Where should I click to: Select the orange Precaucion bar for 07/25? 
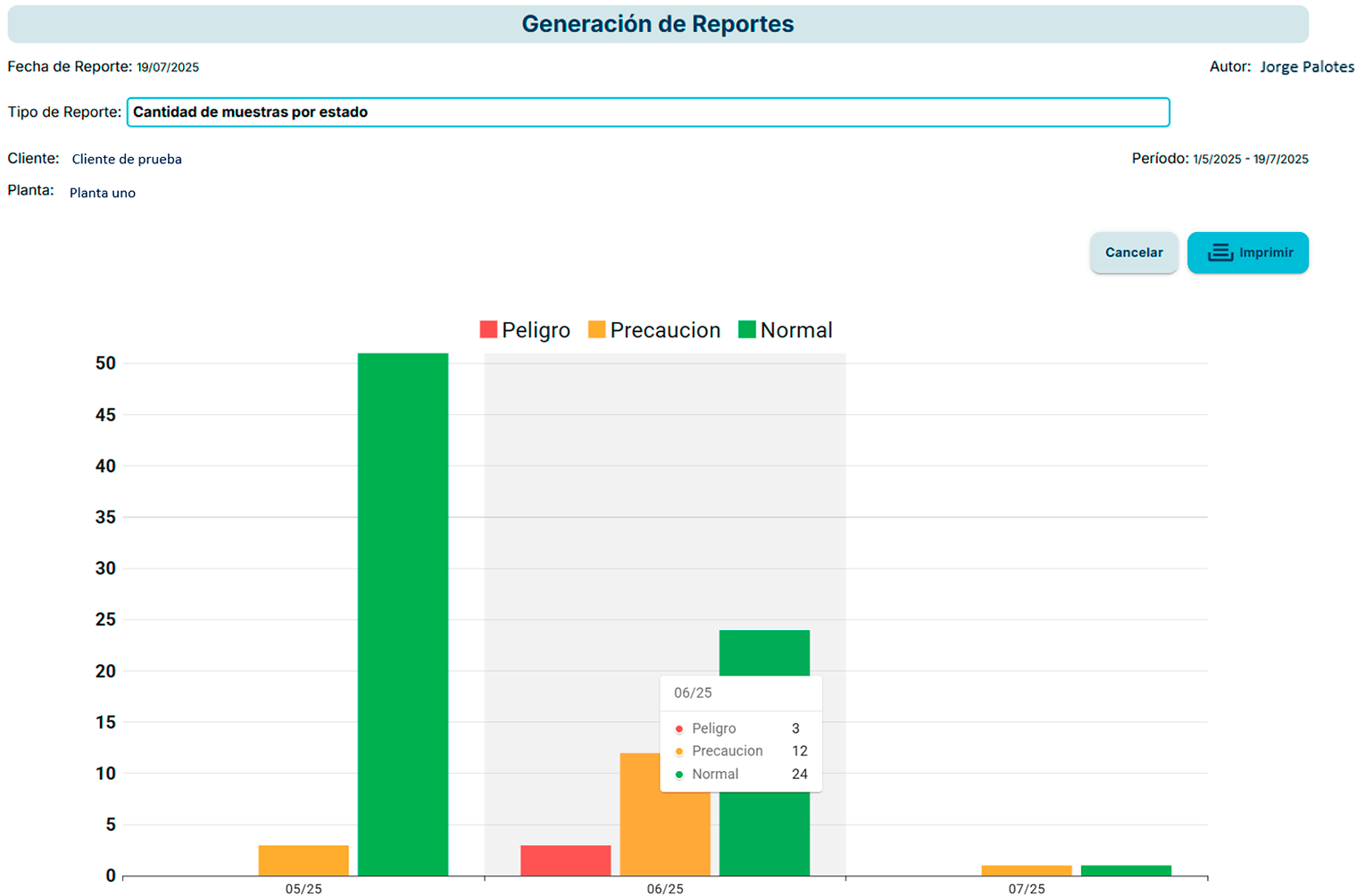pos(1027,870)
